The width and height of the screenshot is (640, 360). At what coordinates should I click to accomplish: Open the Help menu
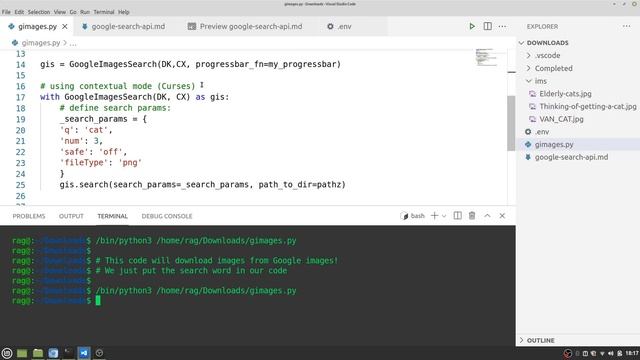[124, 12]
